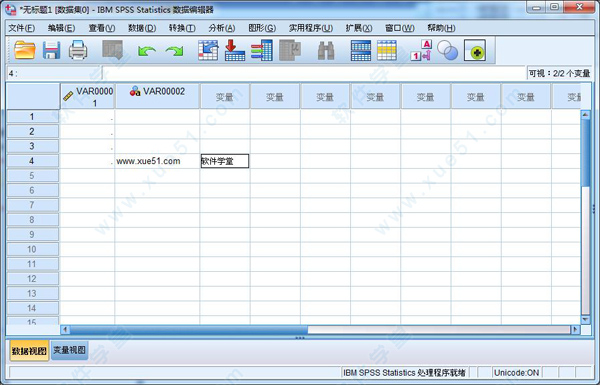Click the cell editor bar beside 4:

click(x=314, y=73)
